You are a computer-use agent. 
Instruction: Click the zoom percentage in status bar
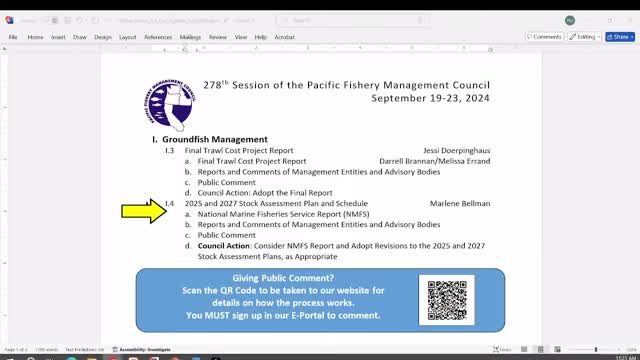pyautogui.click(x=631, y=349)
